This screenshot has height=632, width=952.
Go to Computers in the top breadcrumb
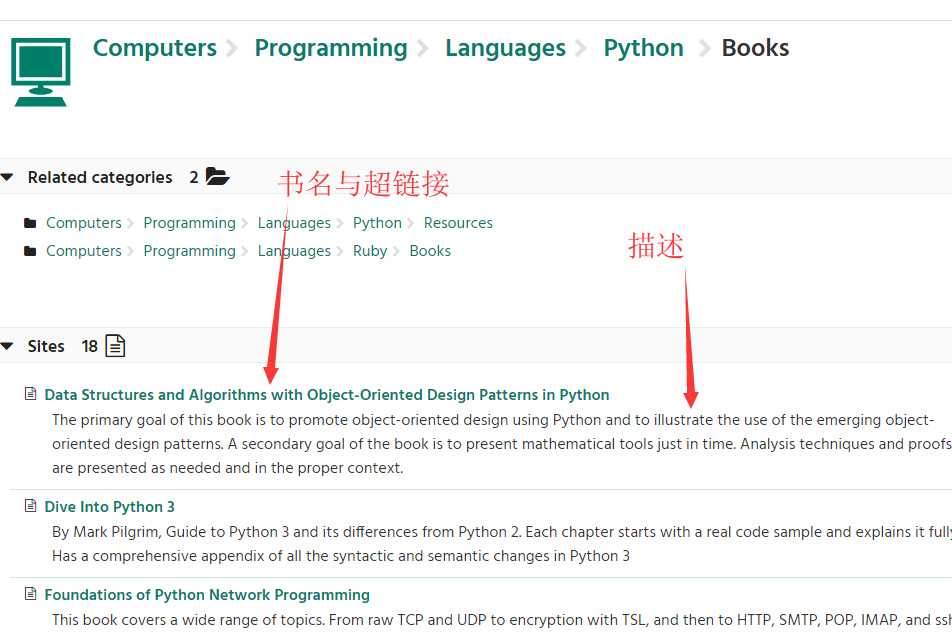tap(155, 48)
